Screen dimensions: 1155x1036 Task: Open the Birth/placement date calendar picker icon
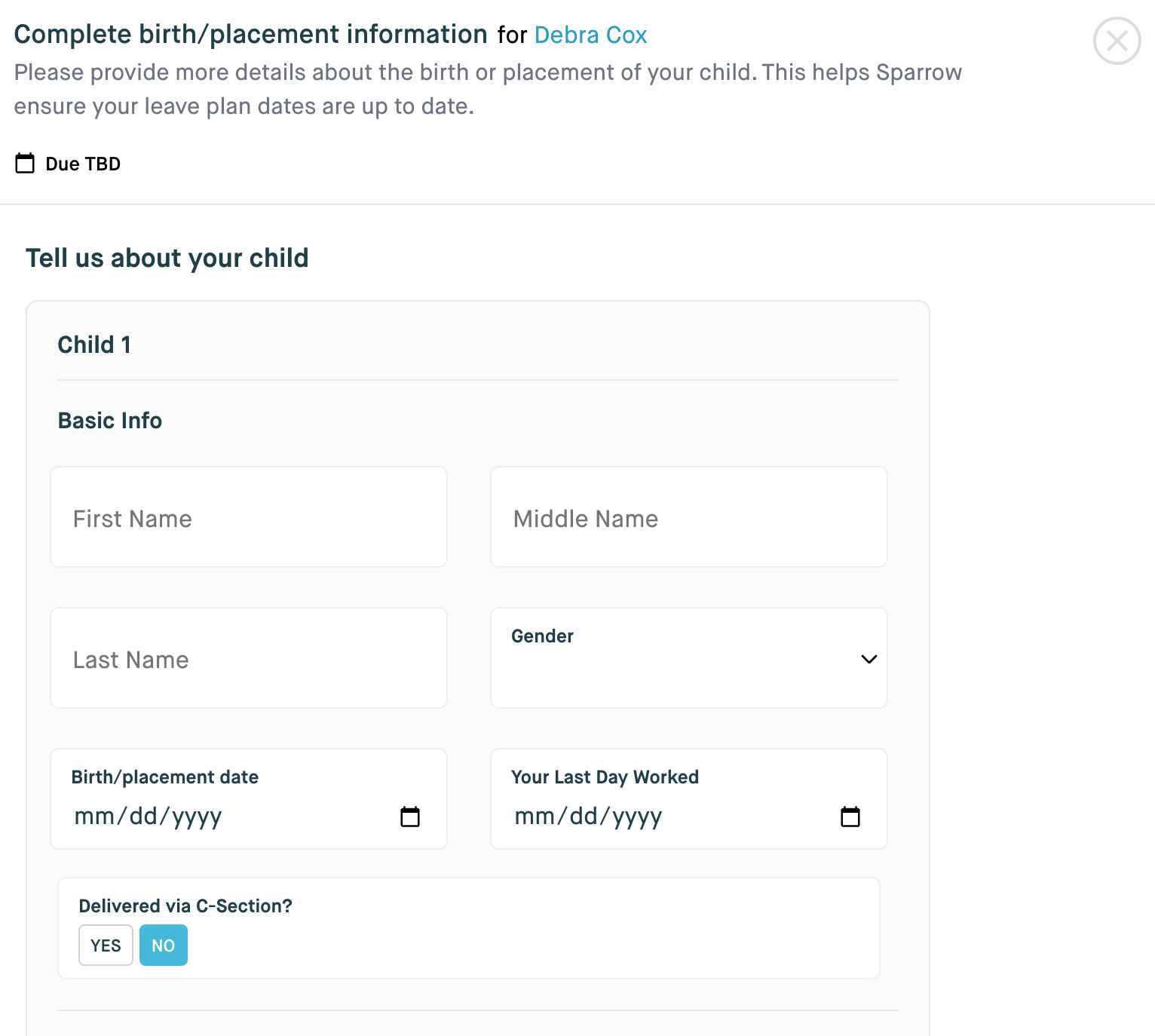tap(410, 817)
